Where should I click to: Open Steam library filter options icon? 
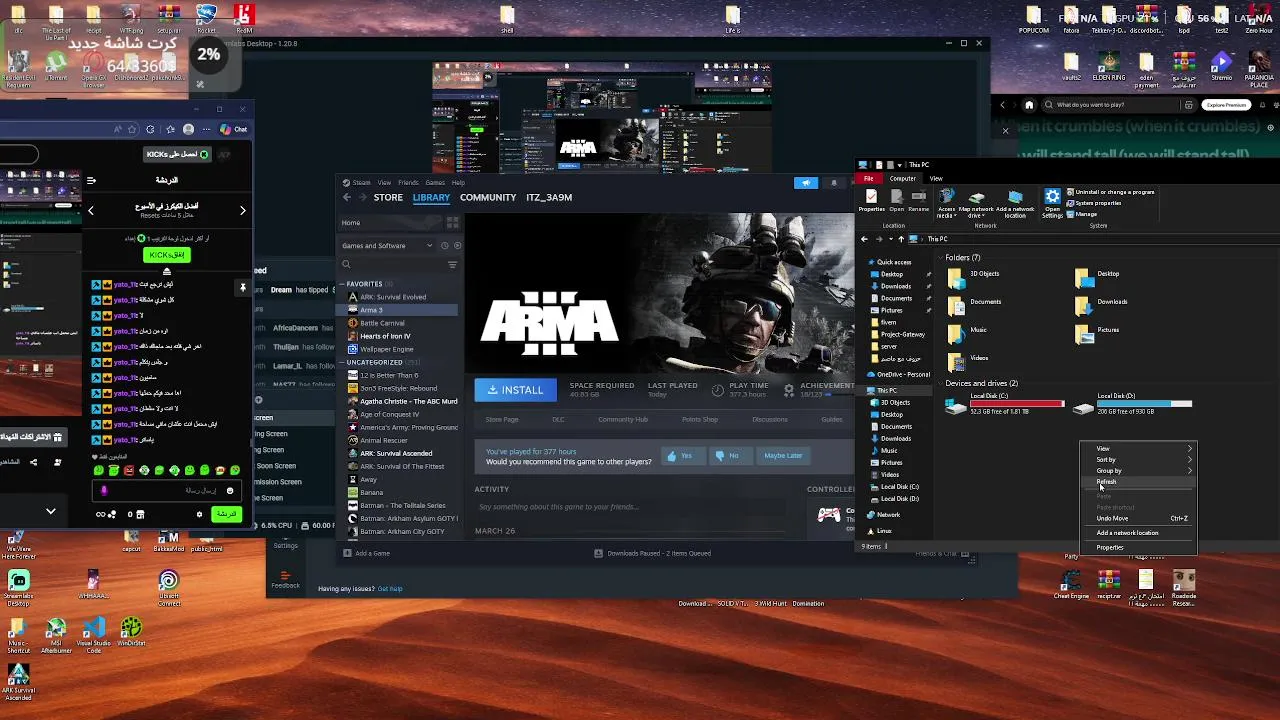452,264
